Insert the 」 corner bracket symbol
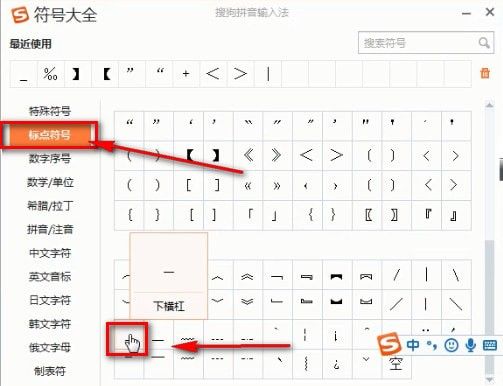503x386 pixels. [x=277, y=215]
